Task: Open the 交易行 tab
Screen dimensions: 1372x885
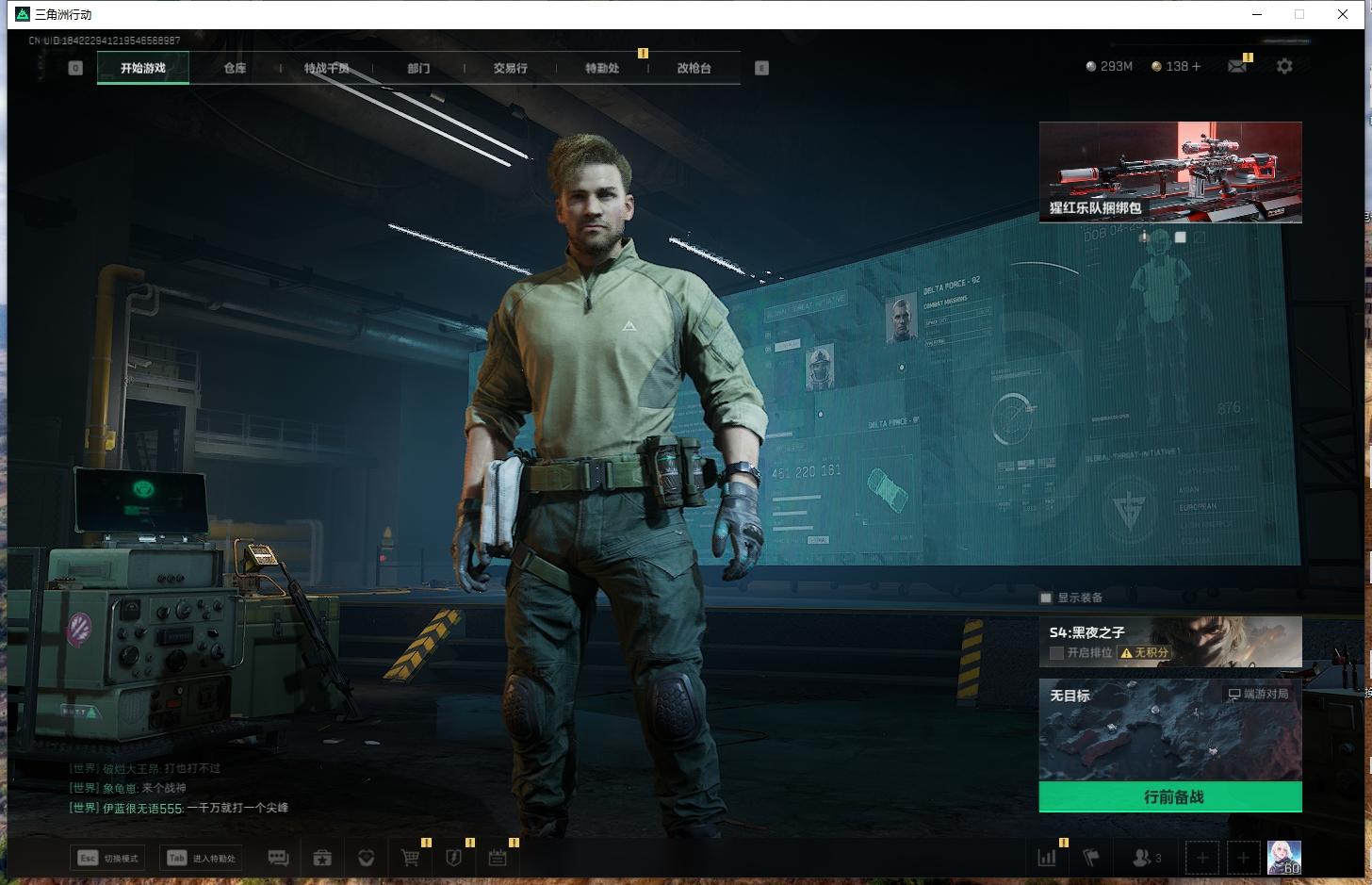Action: (x=510, y=68)
